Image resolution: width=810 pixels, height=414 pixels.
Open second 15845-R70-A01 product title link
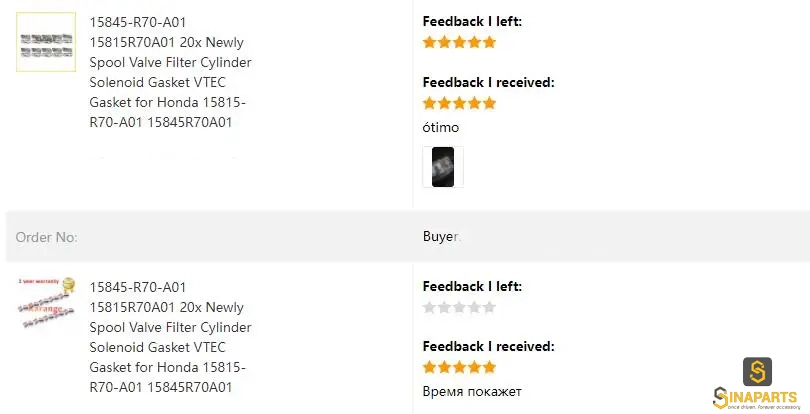tap(170, 337)
